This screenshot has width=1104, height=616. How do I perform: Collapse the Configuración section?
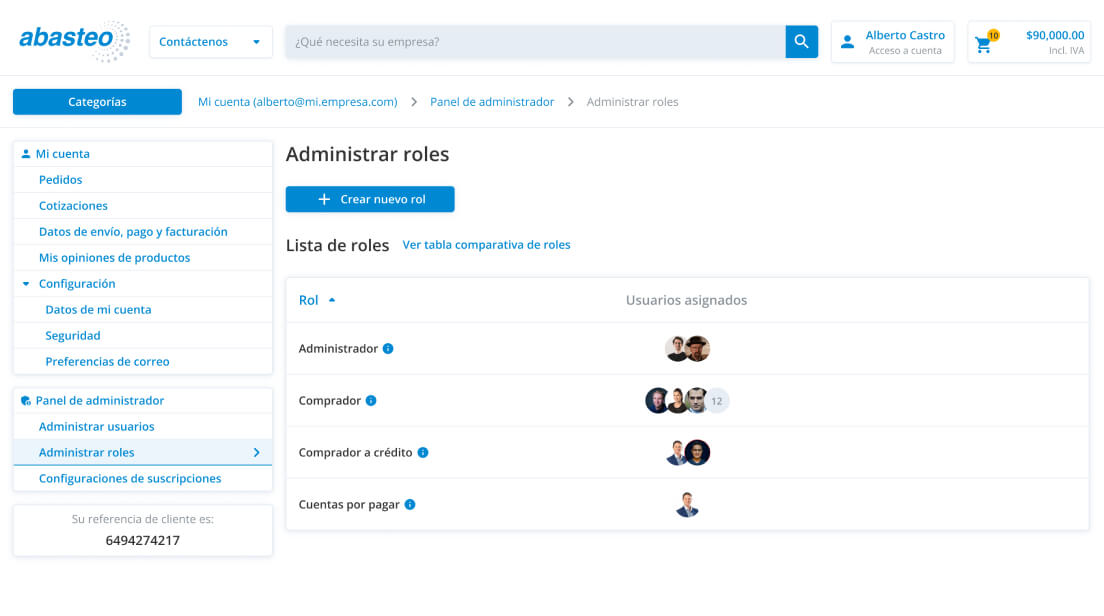26,284
